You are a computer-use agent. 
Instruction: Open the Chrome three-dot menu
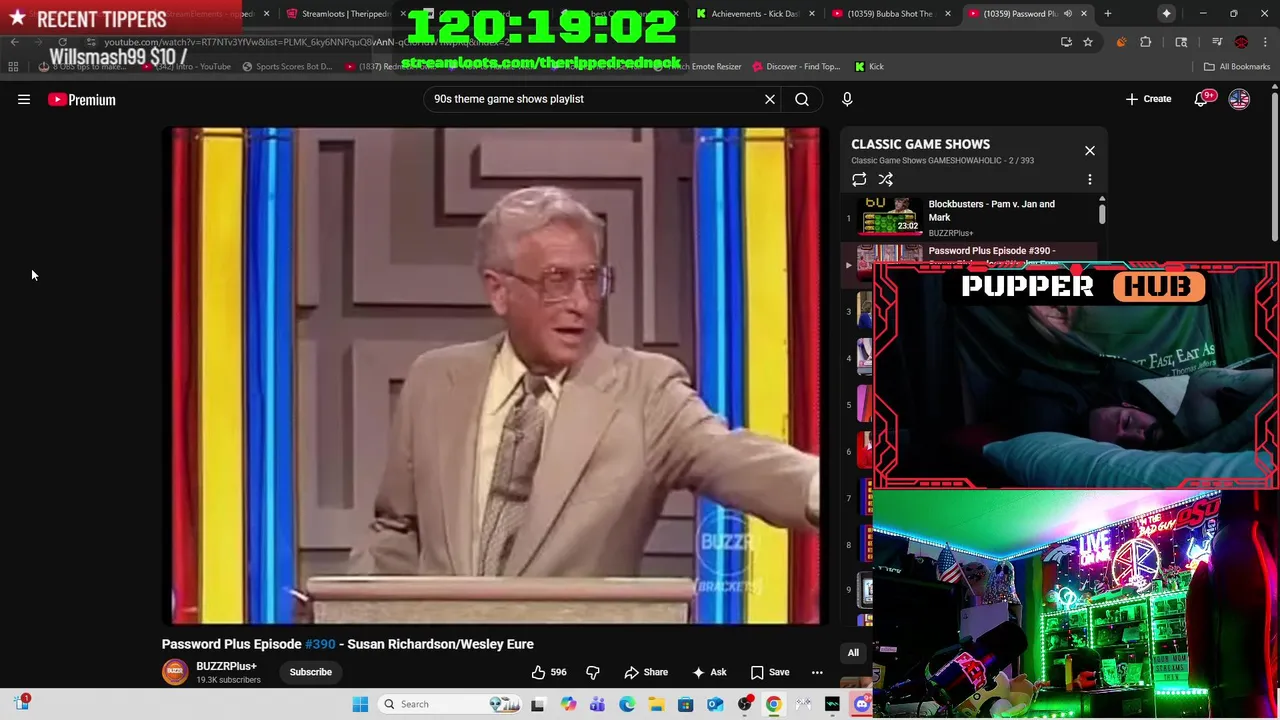click(1266, 42)
